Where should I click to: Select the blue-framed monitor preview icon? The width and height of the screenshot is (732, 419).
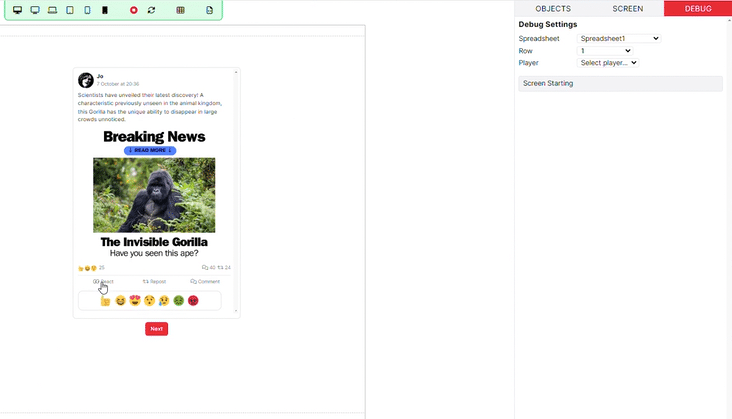(35, 10)
